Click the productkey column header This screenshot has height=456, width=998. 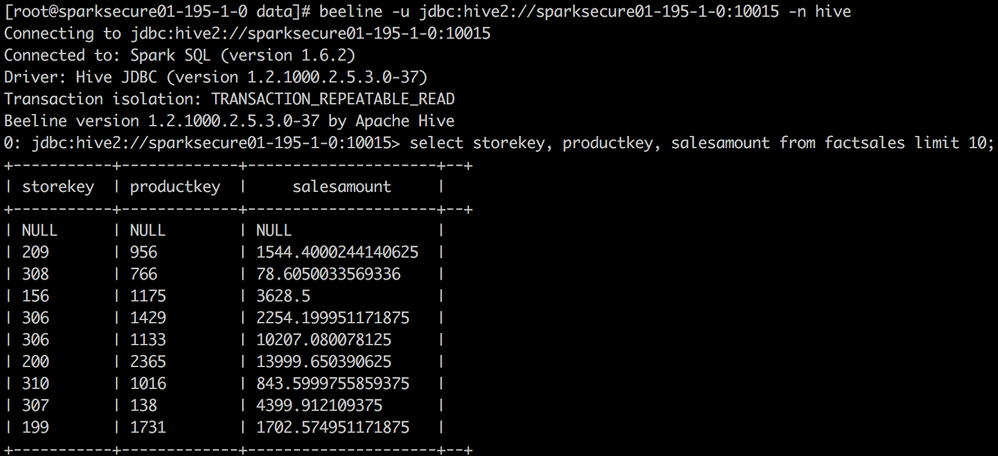pos(177,187)
